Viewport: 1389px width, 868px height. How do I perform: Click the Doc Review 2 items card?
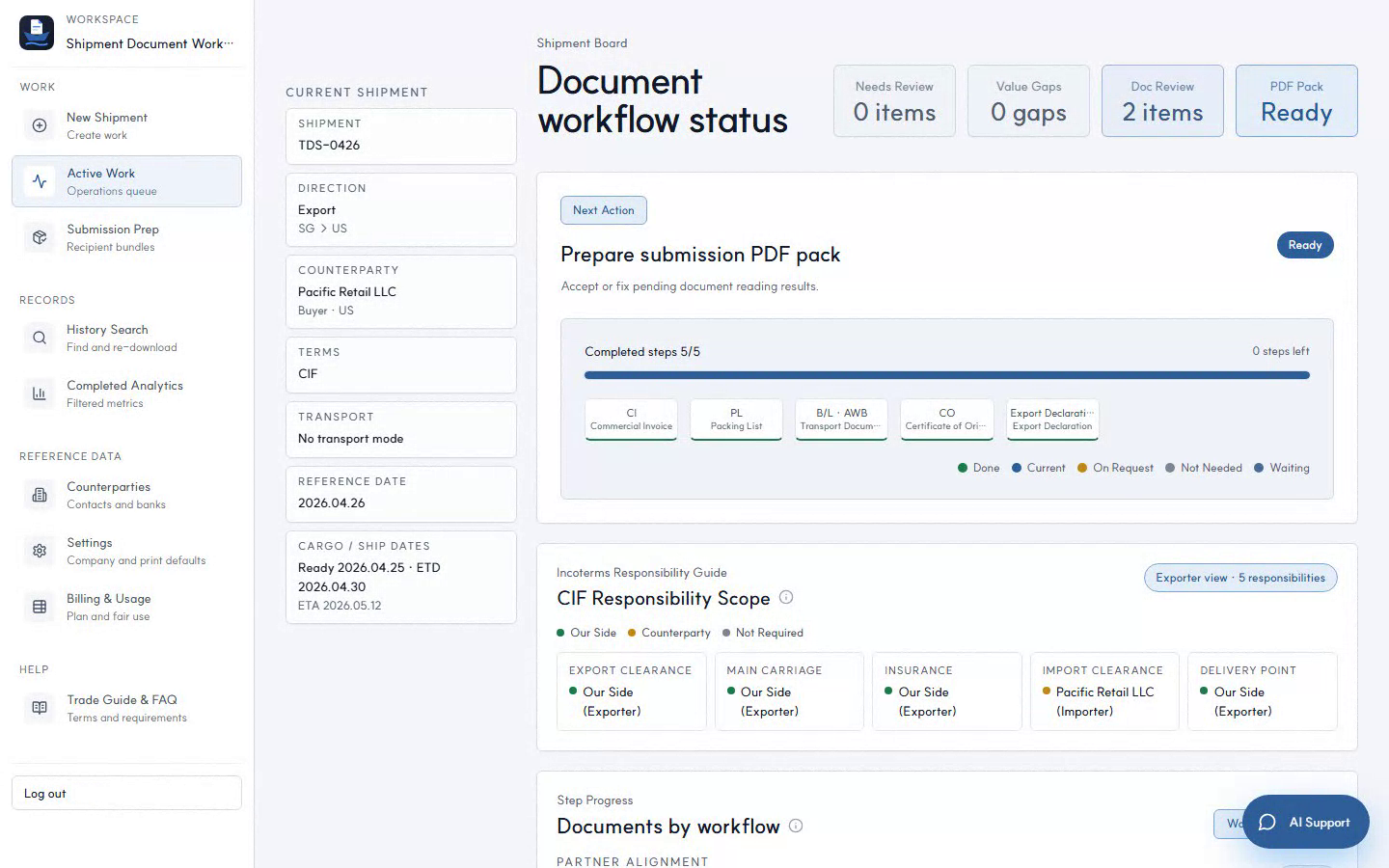[x=1162, y=101]
